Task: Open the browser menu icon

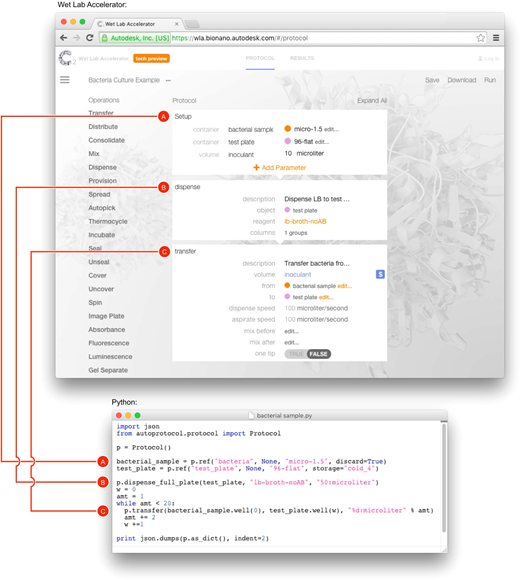Action: [x=496, y=38]
